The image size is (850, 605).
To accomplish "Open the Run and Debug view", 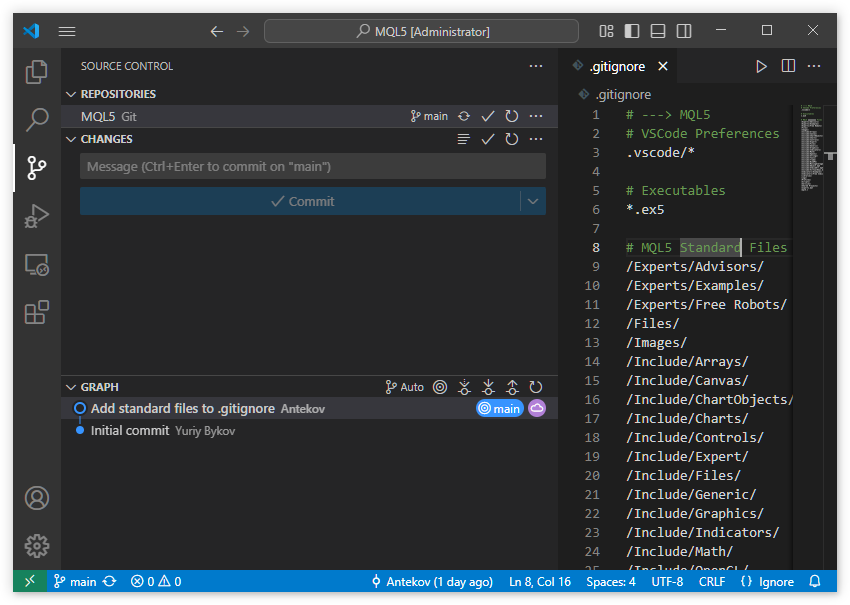I will click(36, 215).
